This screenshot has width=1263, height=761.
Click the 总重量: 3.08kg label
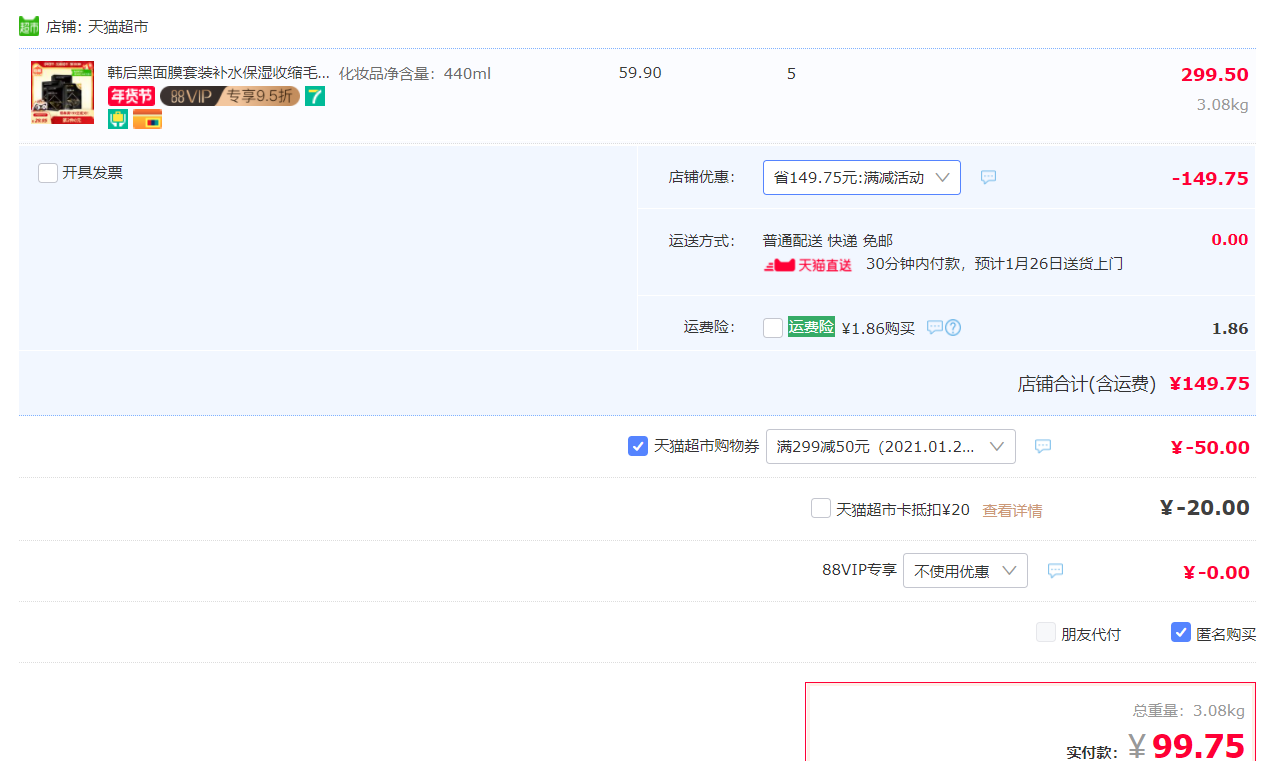click(x=1189, y=711)
